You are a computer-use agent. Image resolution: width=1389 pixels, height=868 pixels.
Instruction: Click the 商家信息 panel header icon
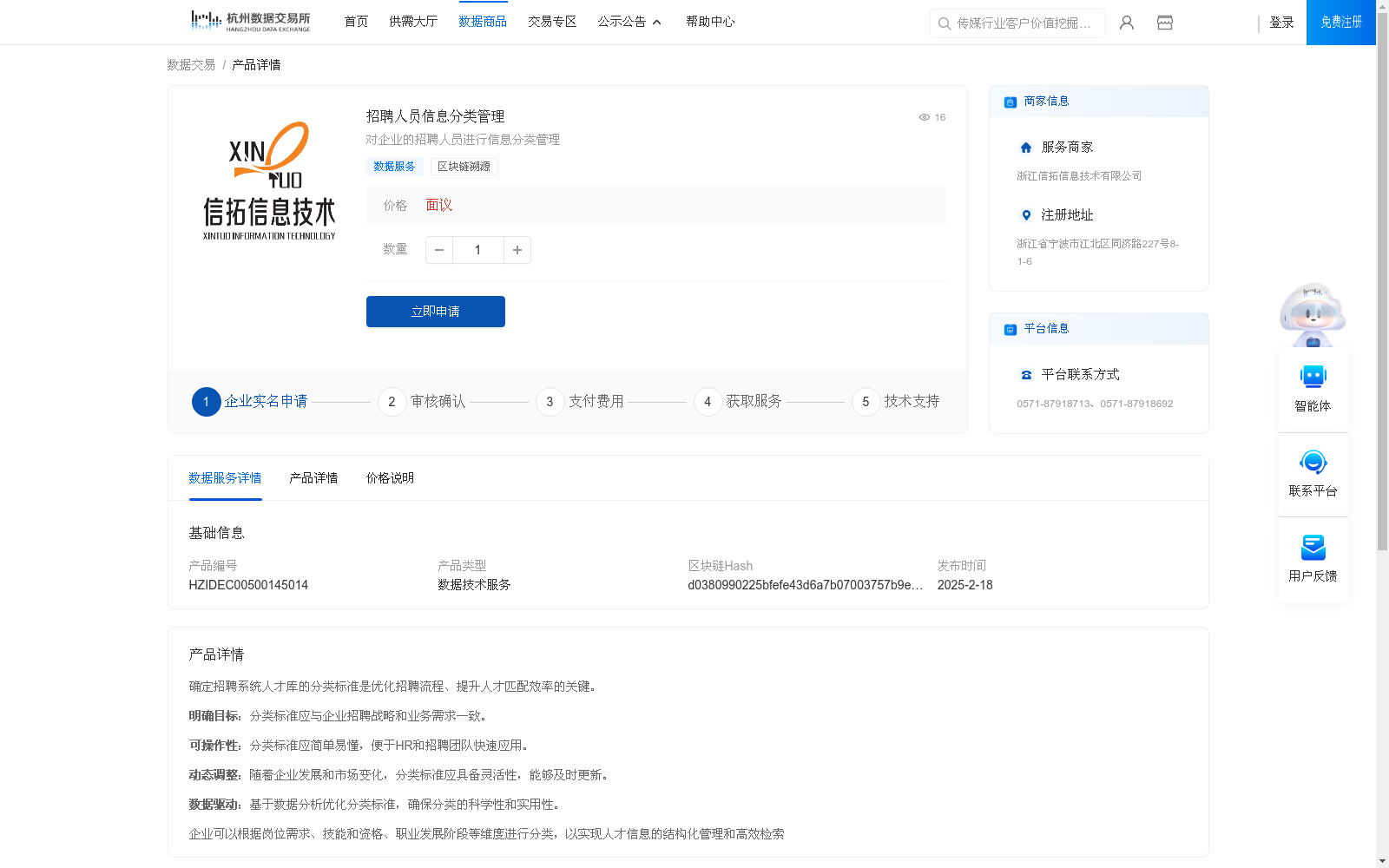[1010, 102]
